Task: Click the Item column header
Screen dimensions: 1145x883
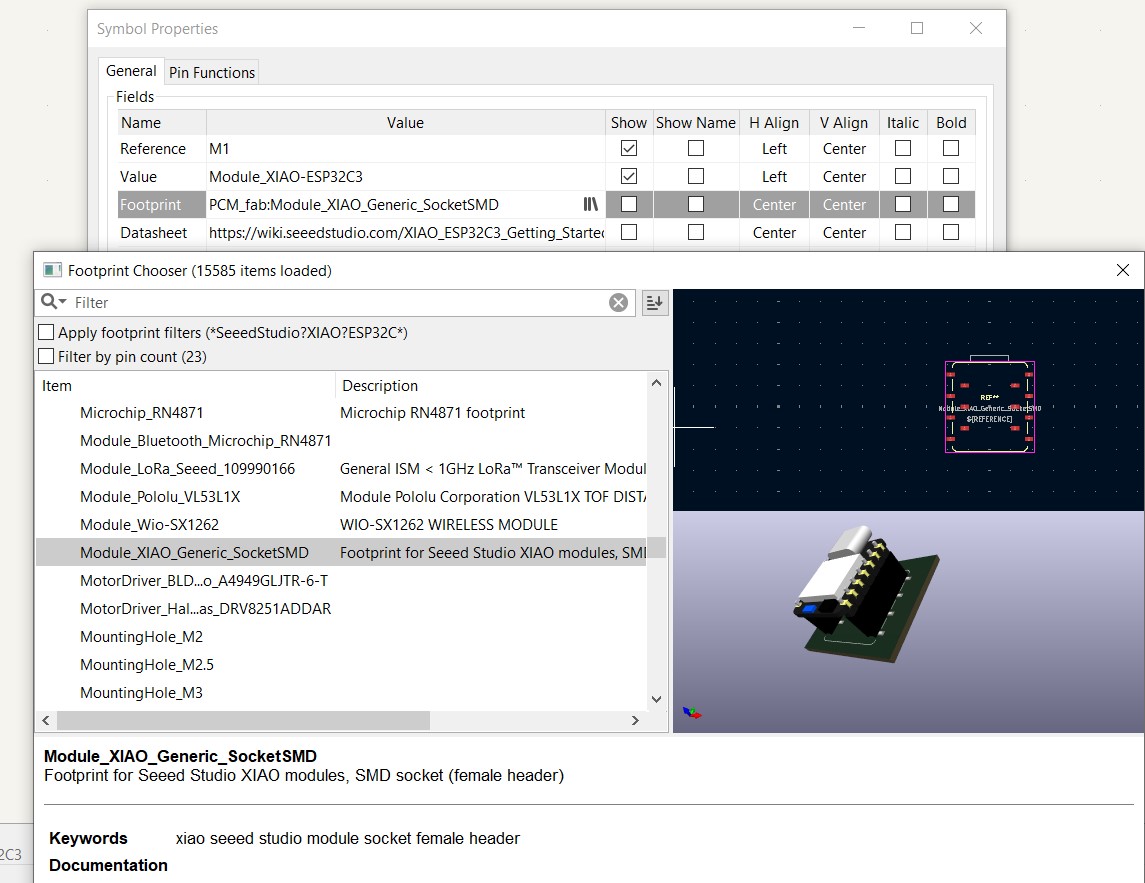Action: click(x=185, y=386)
